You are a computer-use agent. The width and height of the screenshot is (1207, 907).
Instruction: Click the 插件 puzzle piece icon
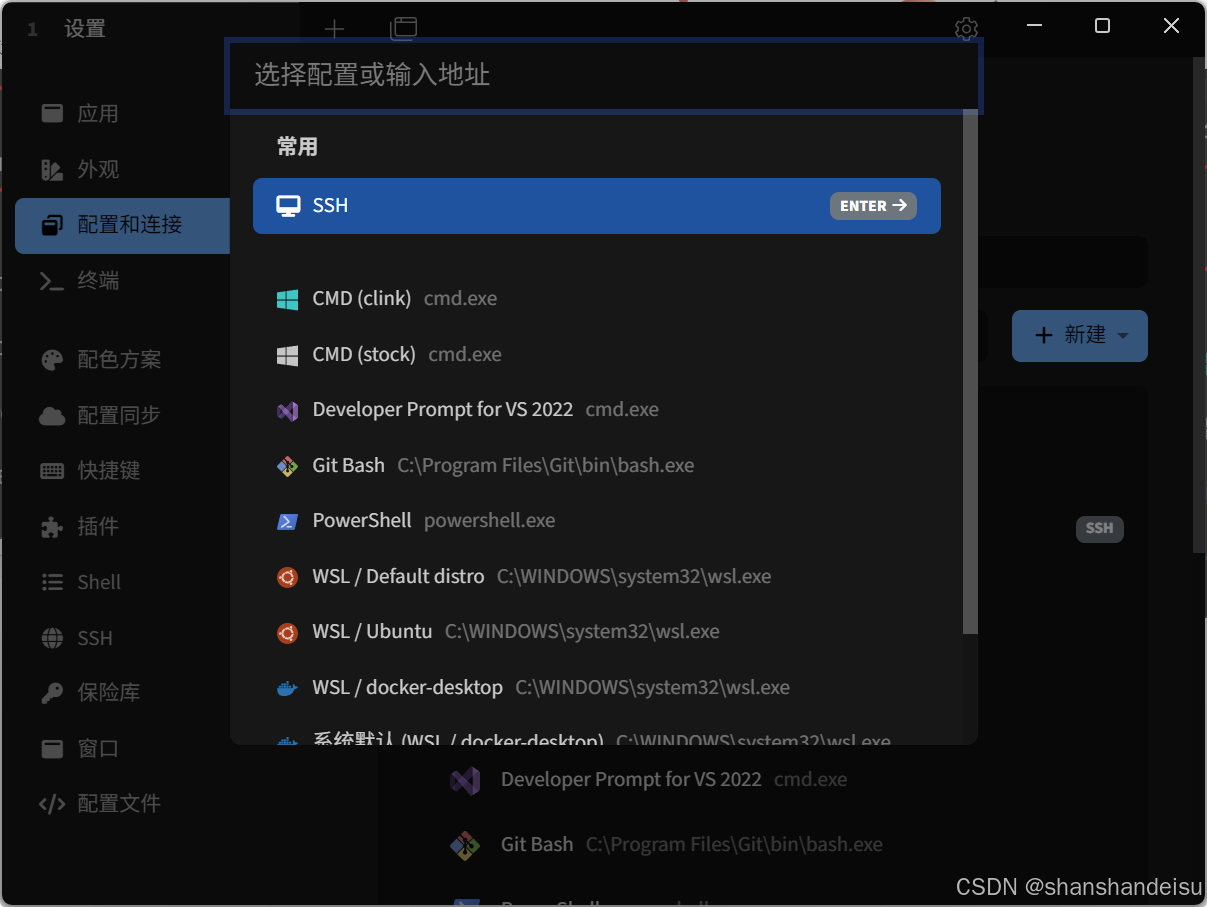(52, 526)
